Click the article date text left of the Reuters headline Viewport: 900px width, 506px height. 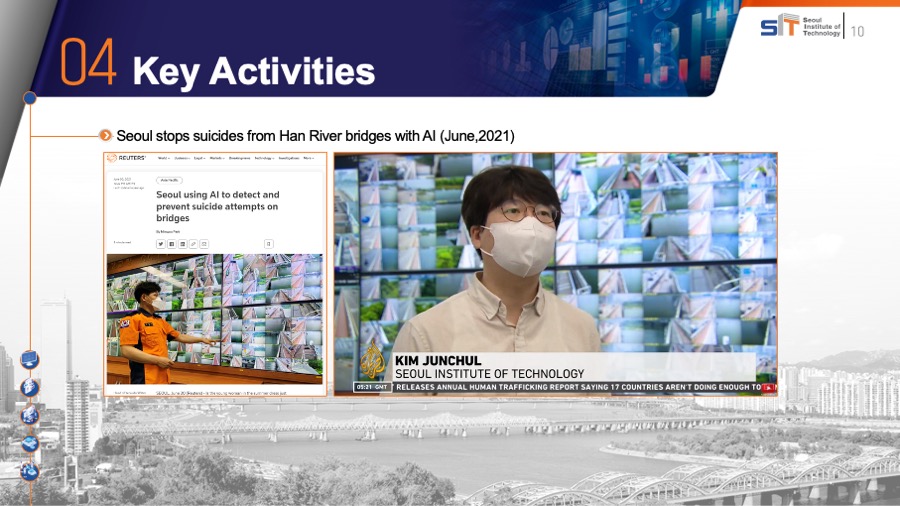[x=129, y=184]
